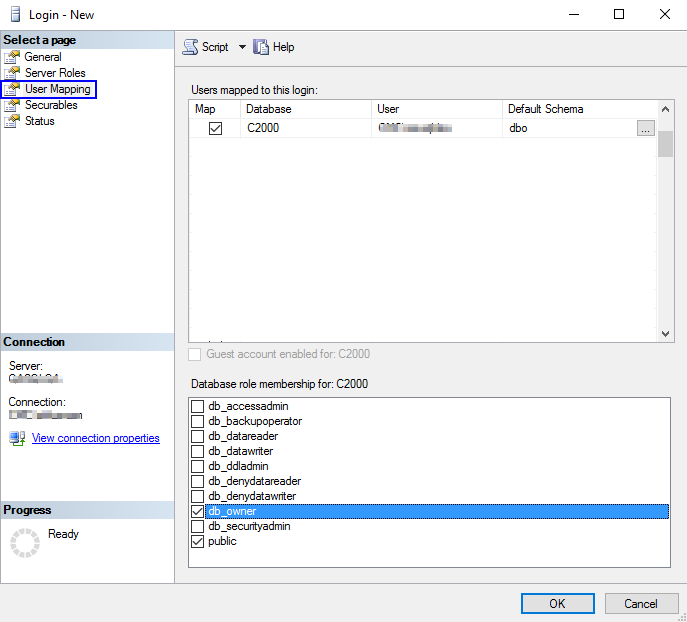
Task: Open the General page
Action: 42,57
